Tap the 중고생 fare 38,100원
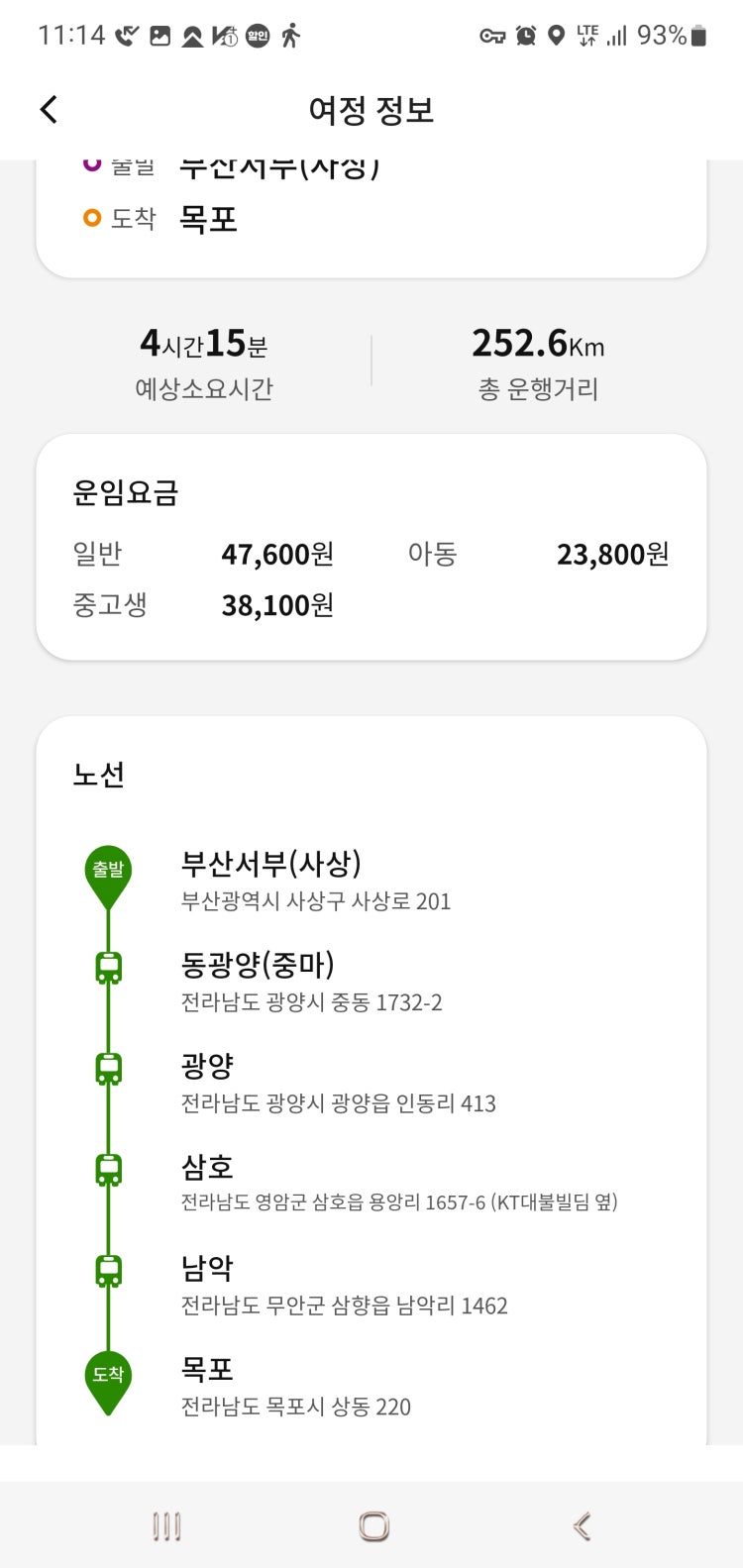This screenshot has width=743, height=1568. coord(277,605)
